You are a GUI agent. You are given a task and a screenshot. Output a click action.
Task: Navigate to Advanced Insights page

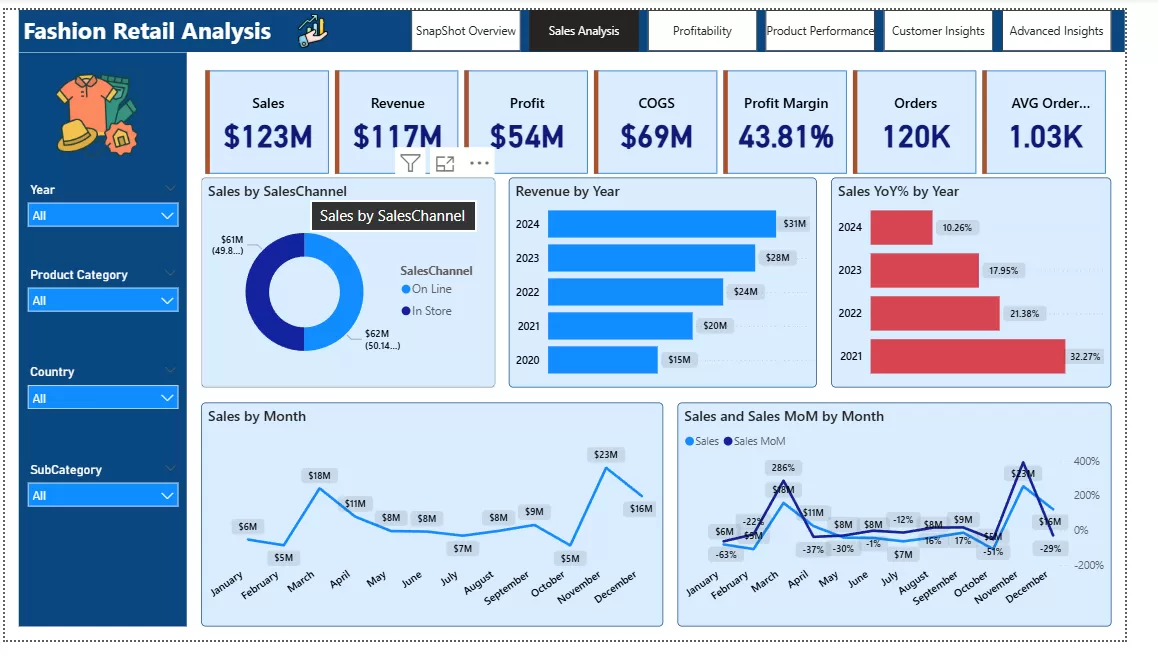pos(1056,31)
